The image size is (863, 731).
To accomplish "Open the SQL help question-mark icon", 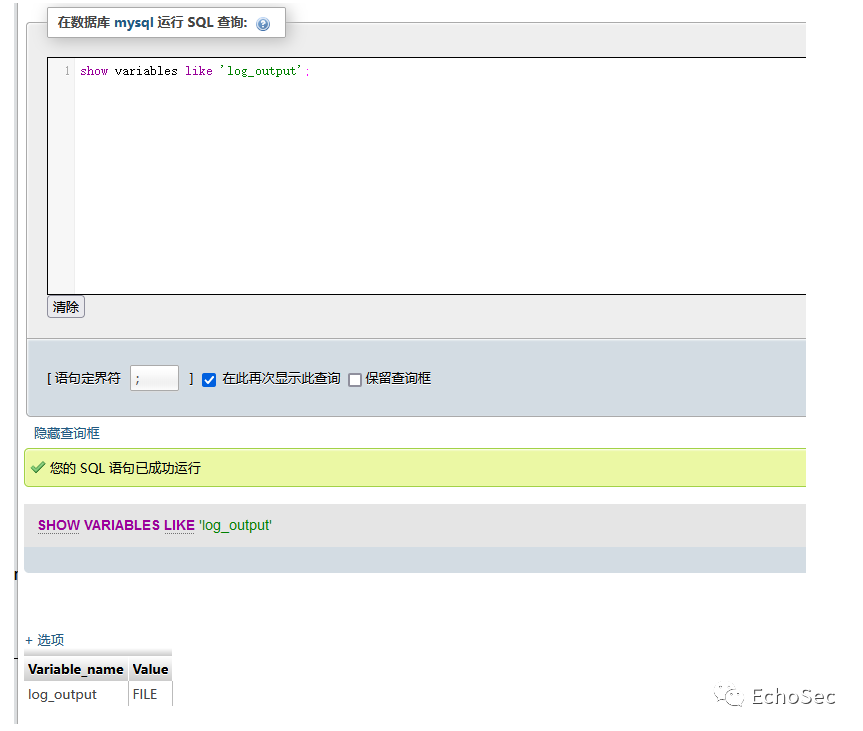I will click(x=263, y=24).
